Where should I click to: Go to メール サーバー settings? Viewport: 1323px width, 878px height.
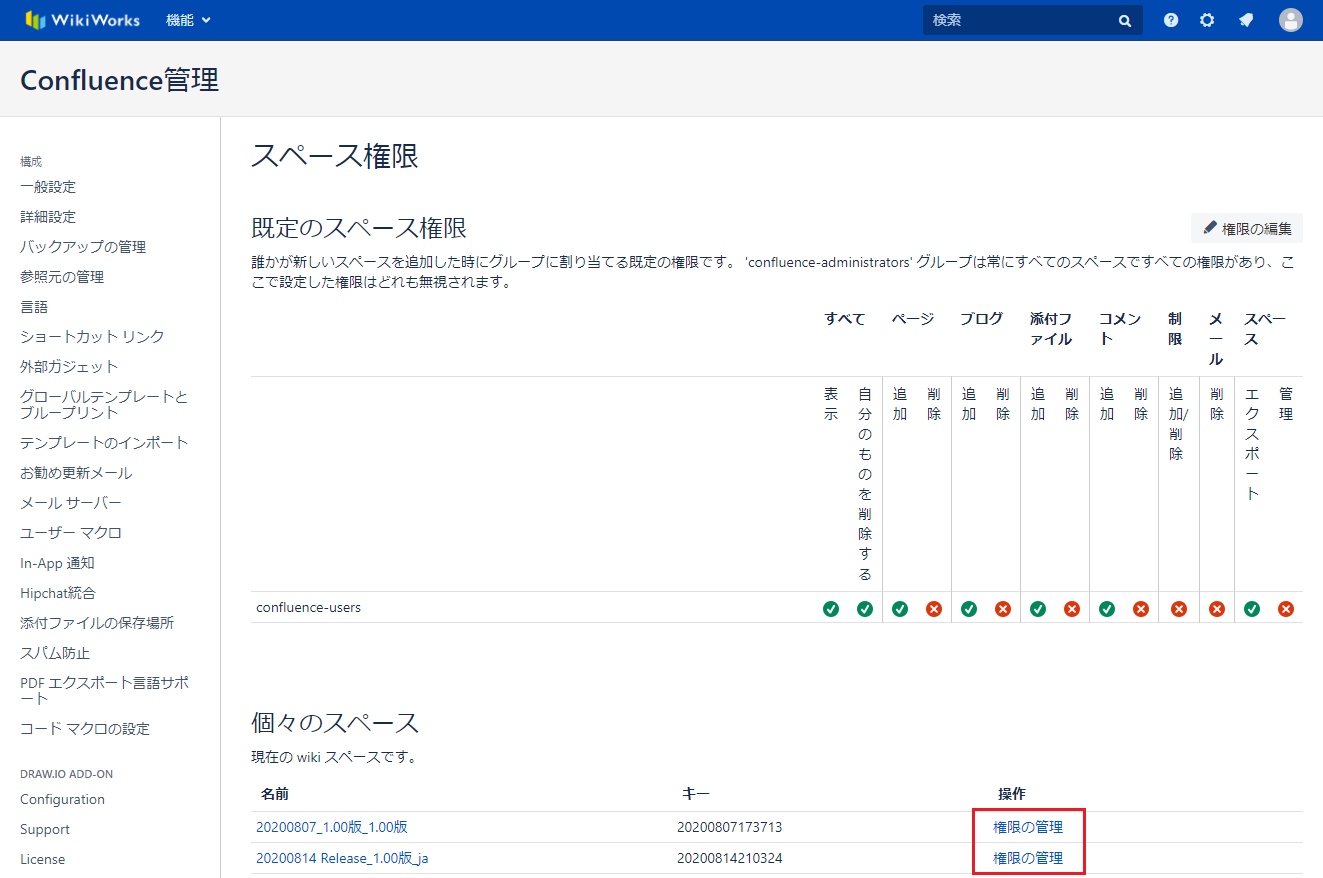(x=71, y=503)
